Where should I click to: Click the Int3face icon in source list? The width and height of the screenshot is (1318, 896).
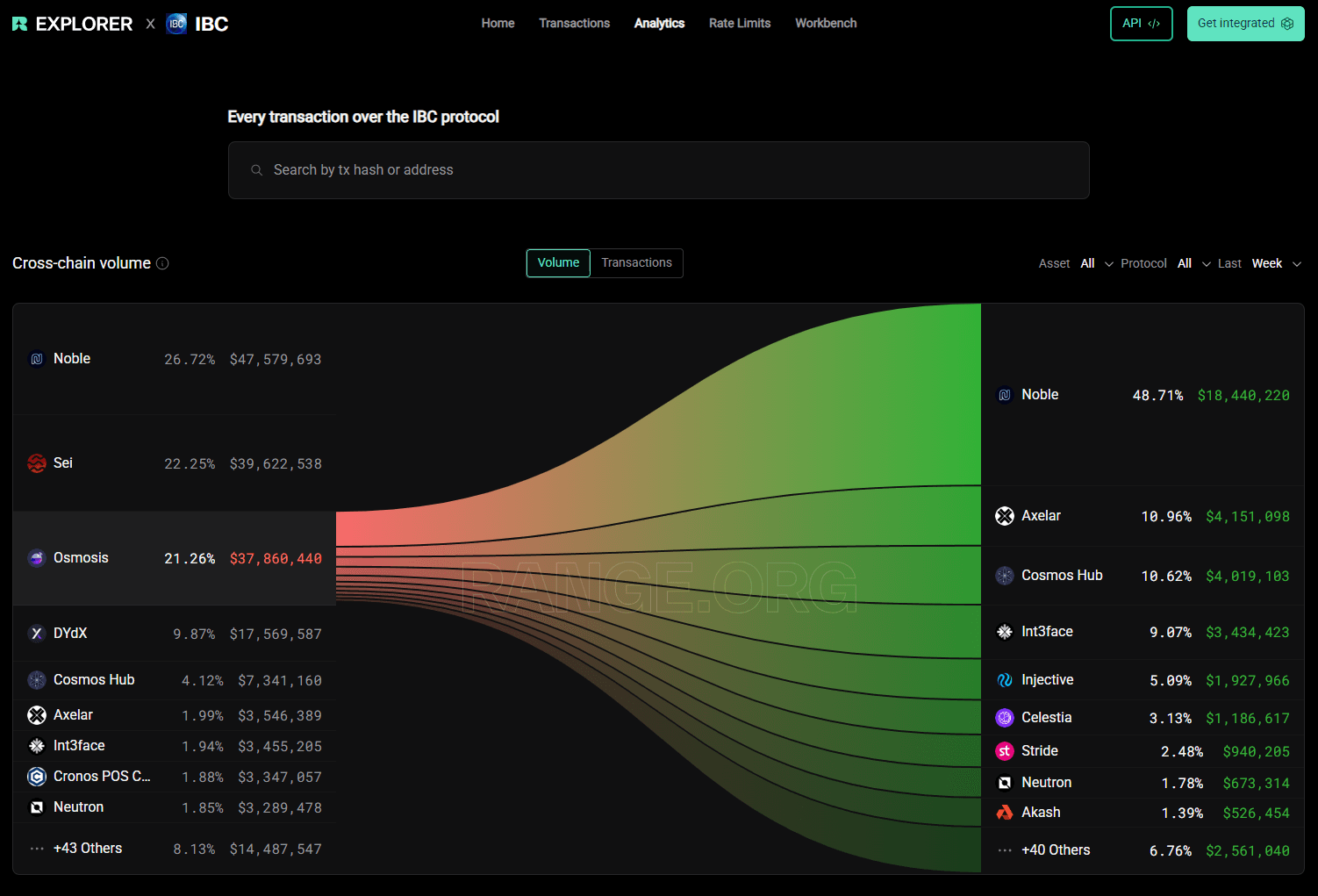37,746
